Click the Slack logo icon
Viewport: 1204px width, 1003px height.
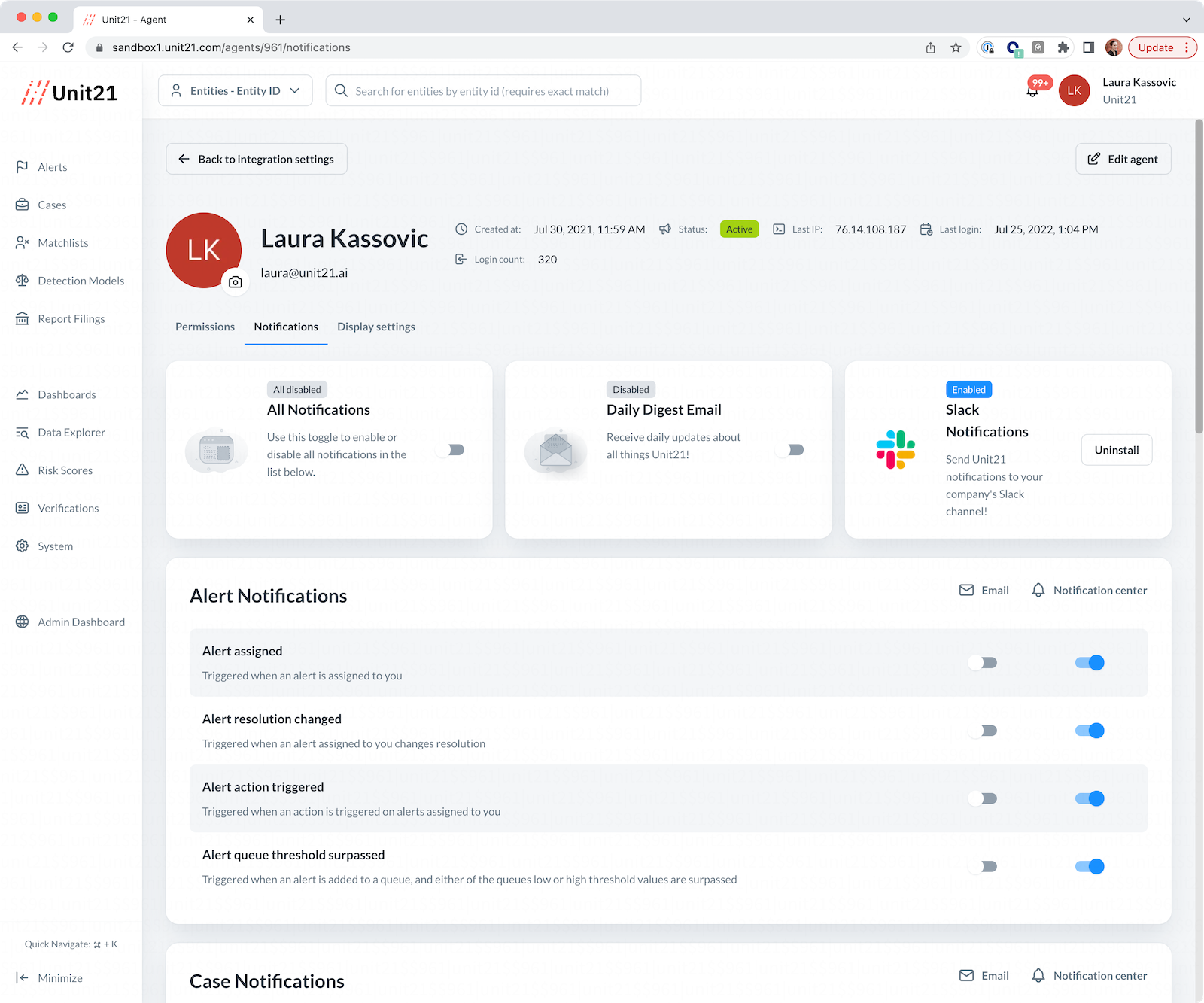[x=895, y=449]
